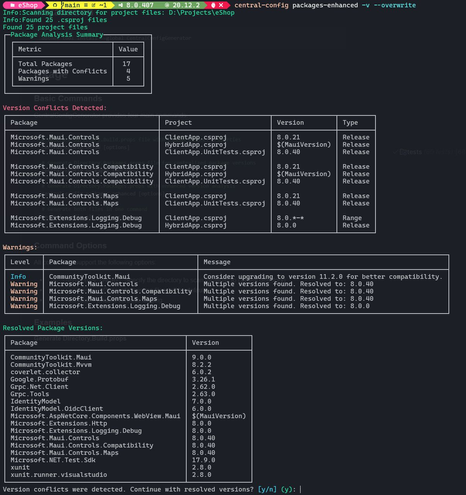The image size is (466, 495).
Task: Select the Package column header in conflicts table
Action: tap(24, 123)
